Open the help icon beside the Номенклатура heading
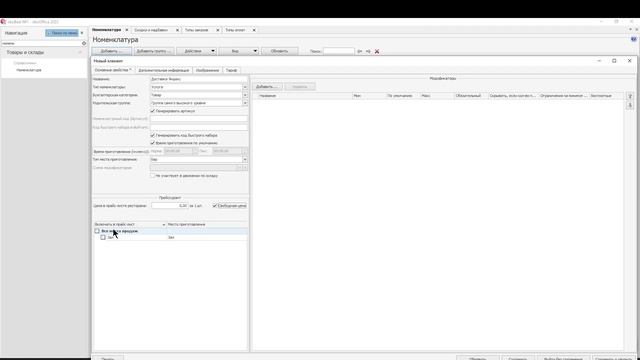The image size is (640, 360). click(633, 40)
